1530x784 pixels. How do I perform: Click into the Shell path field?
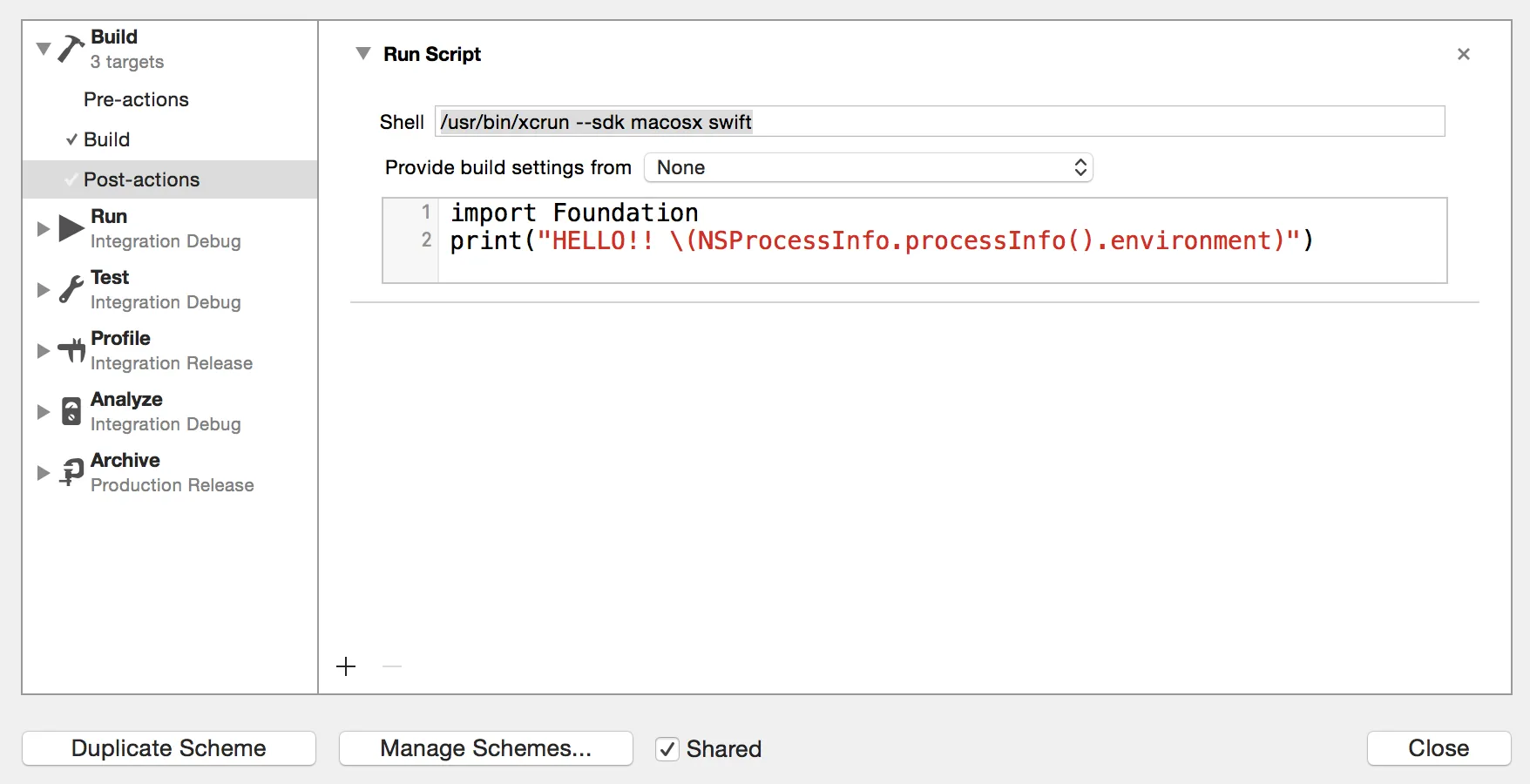(x=939, y=122)
